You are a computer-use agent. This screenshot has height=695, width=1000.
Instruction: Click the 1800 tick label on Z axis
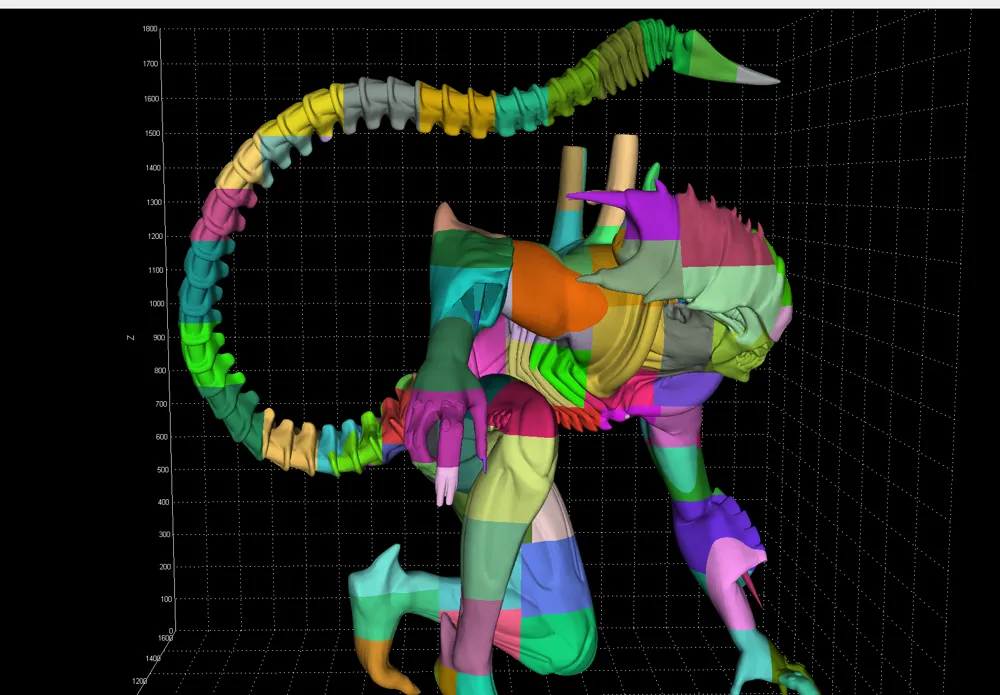click(x=150, y=29)
